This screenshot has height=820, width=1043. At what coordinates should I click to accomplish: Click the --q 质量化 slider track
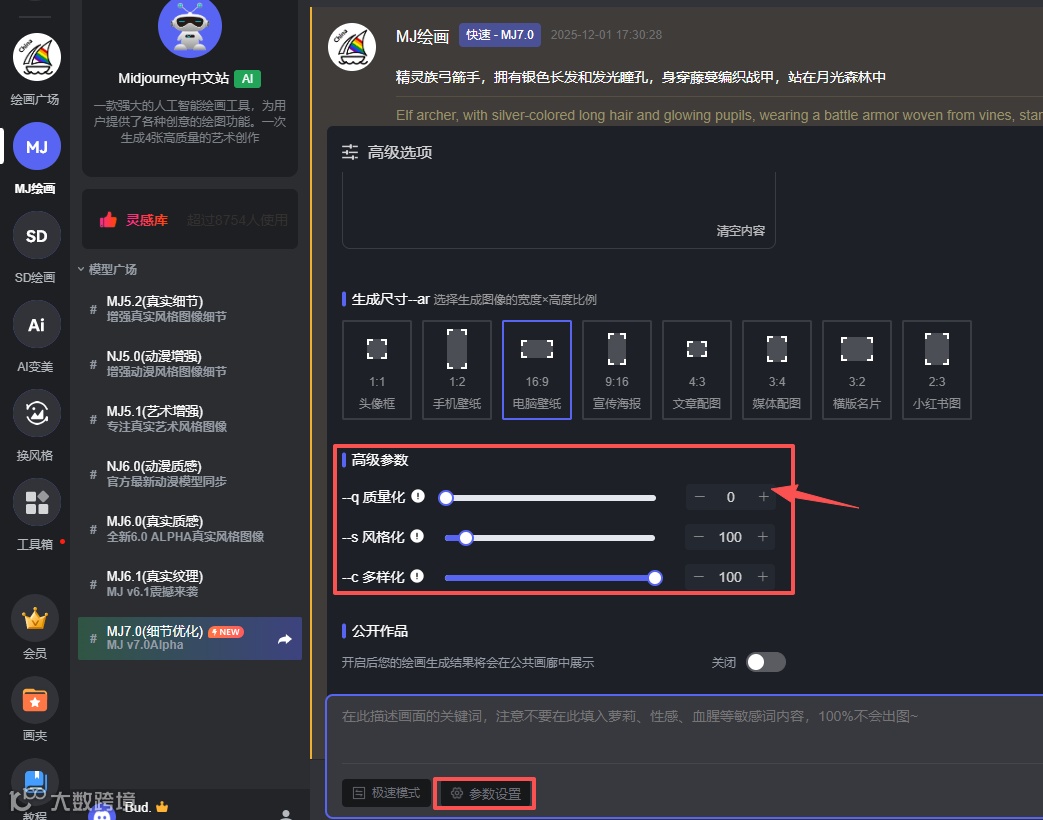[x=550, y=497]
